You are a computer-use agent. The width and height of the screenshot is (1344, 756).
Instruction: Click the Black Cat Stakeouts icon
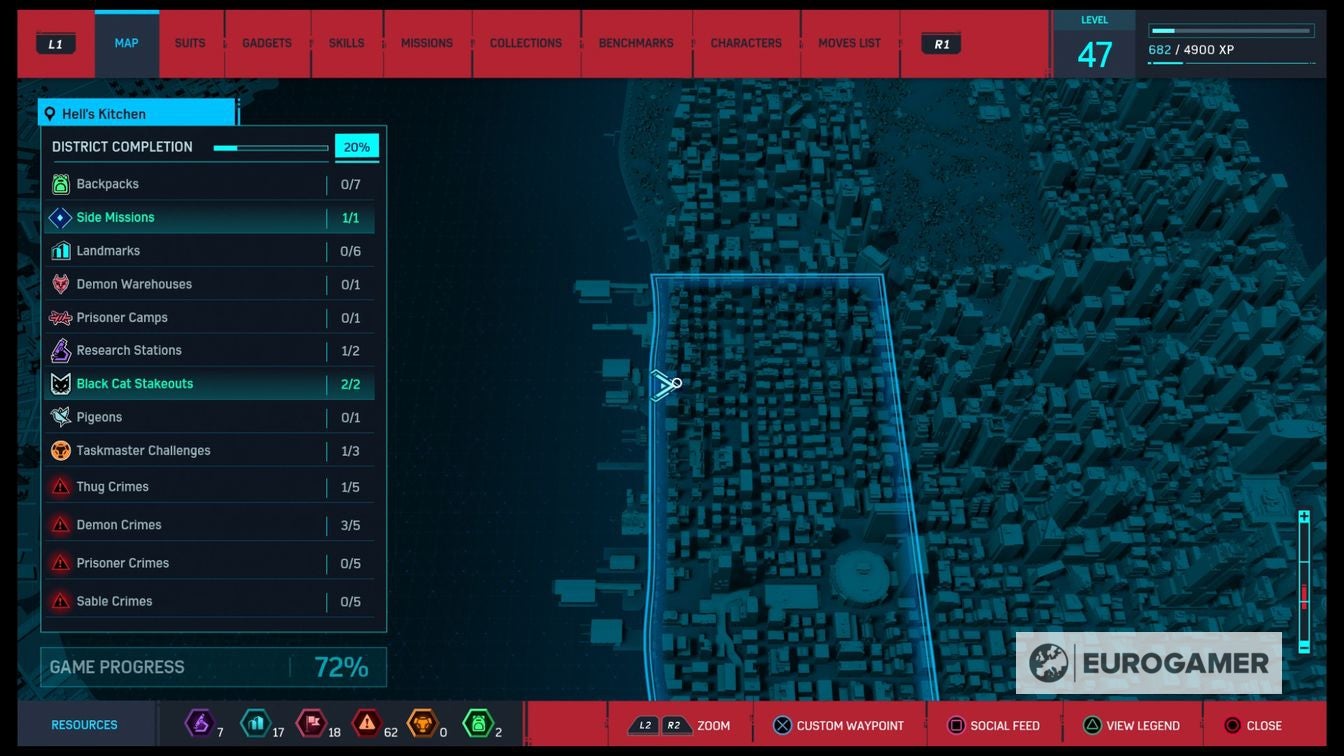[61, 384]
